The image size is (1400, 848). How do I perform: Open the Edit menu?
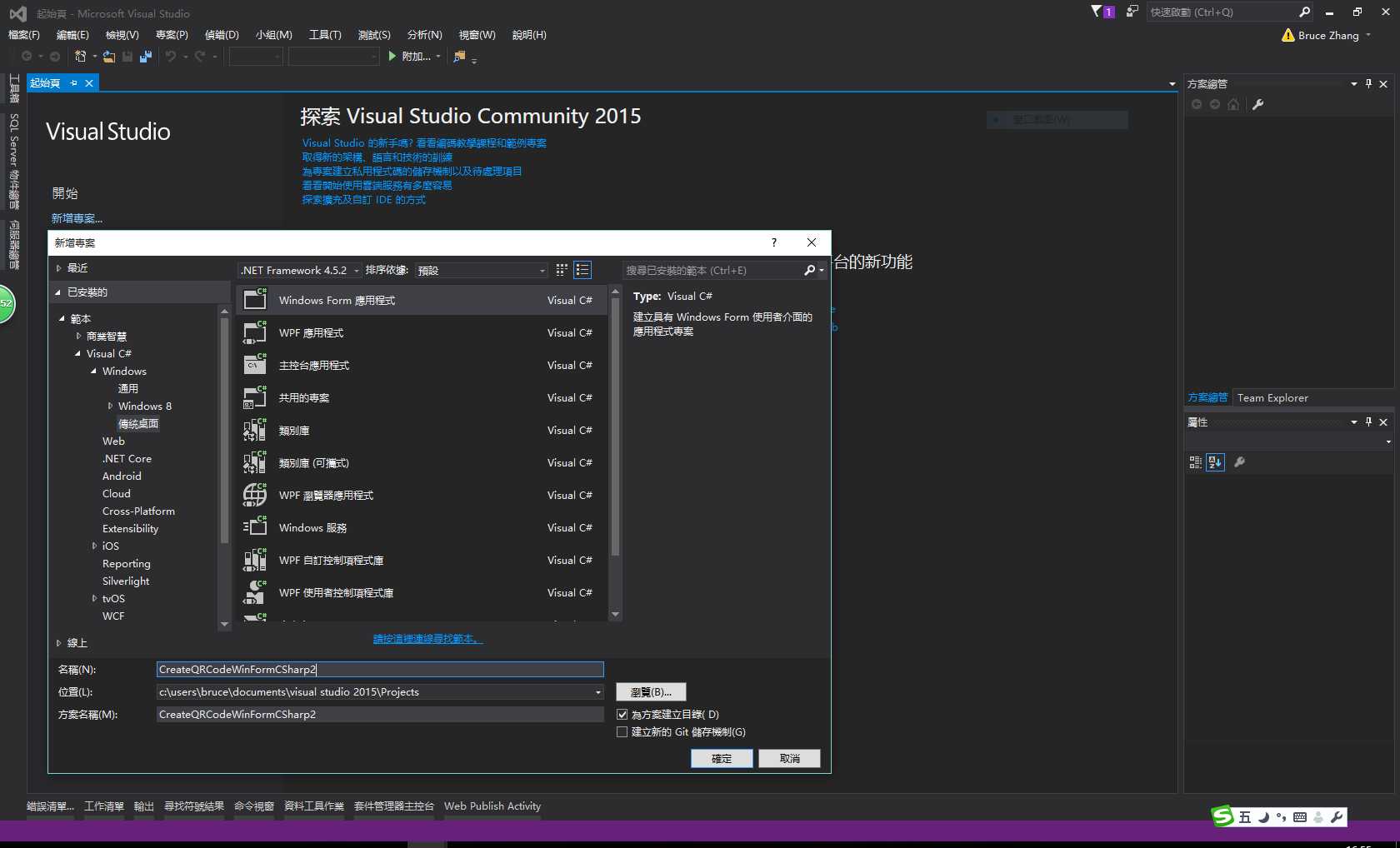tap(72, 35)
